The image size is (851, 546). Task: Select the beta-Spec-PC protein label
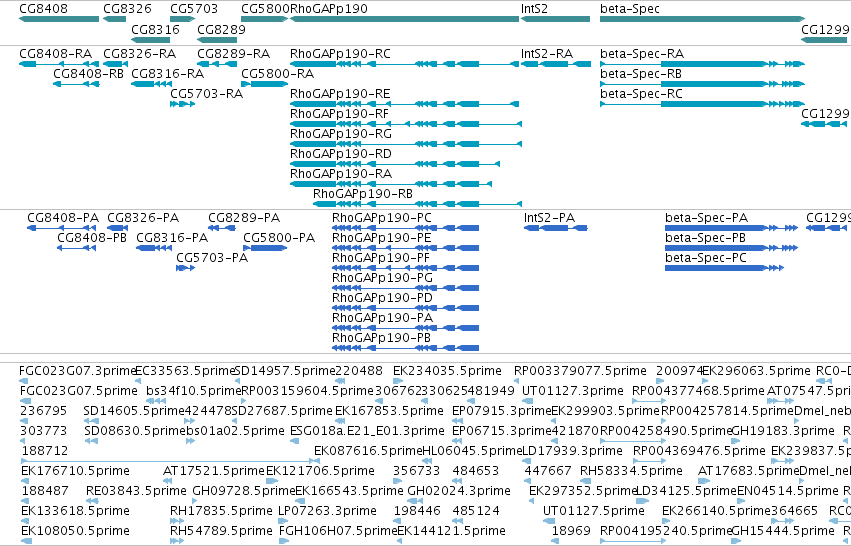pyautogui.click(x=706, y=258)
